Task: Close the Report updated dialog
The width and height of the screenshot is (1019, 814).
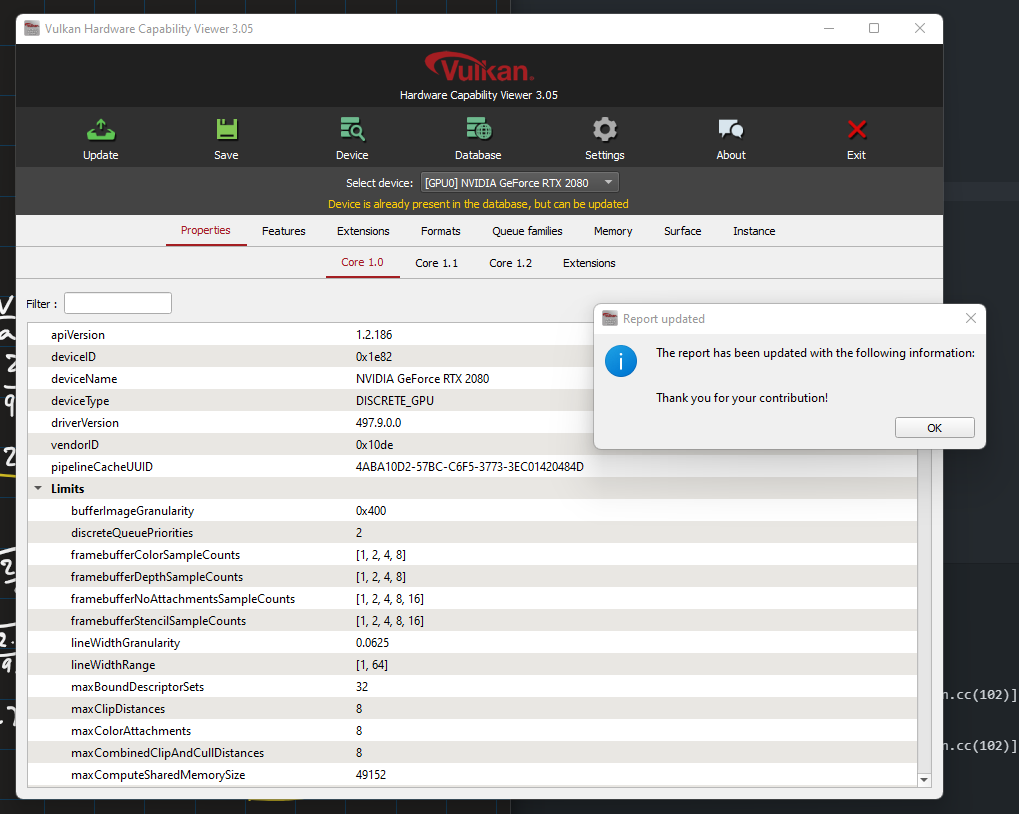Action: [x=970, y=318]
